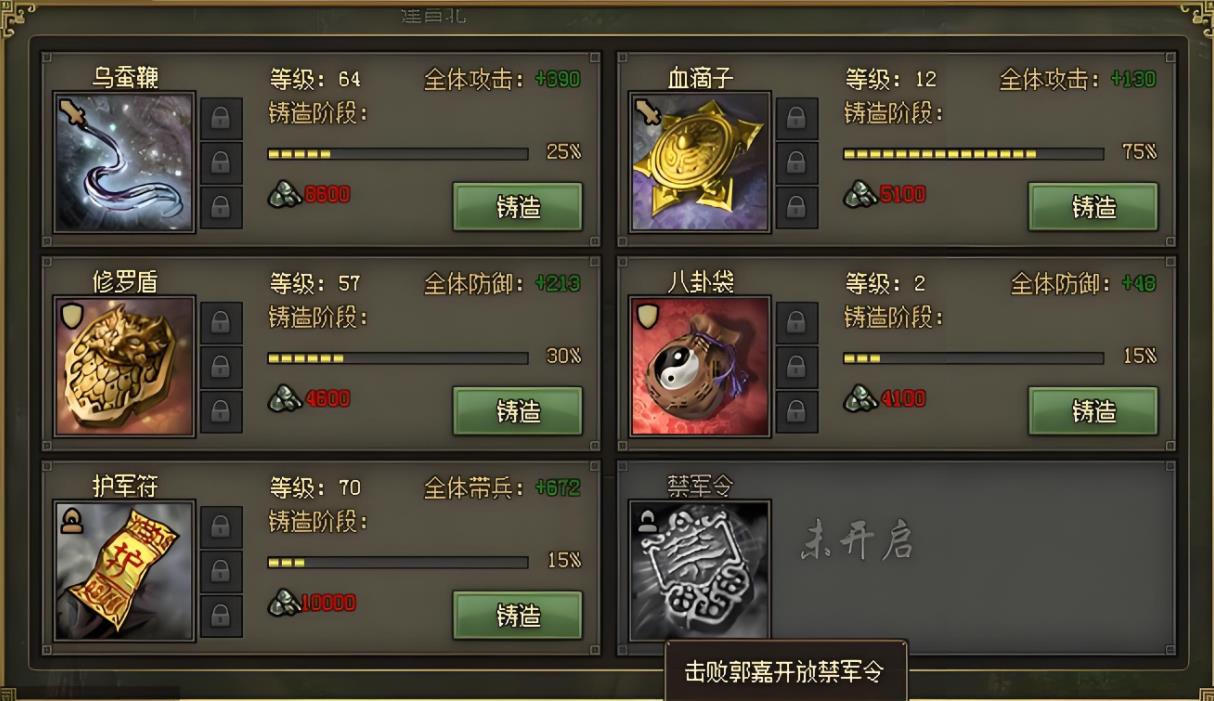Click the middle lock slot of 修罗盾
1214x701 pixels.
click(x=221, y=366)
